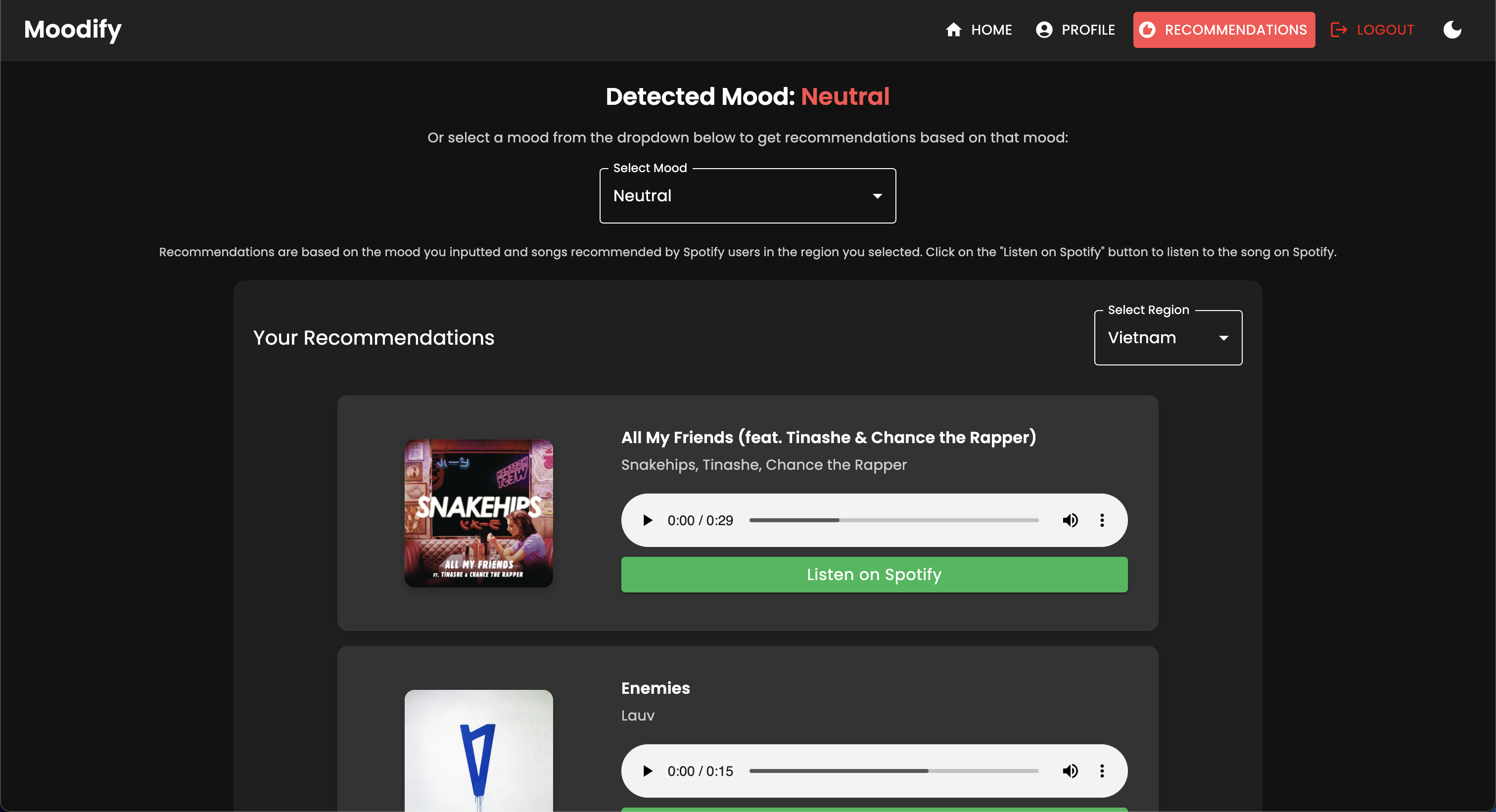Click the profile account icon

pyautogui.click(x=1044, y=30)
